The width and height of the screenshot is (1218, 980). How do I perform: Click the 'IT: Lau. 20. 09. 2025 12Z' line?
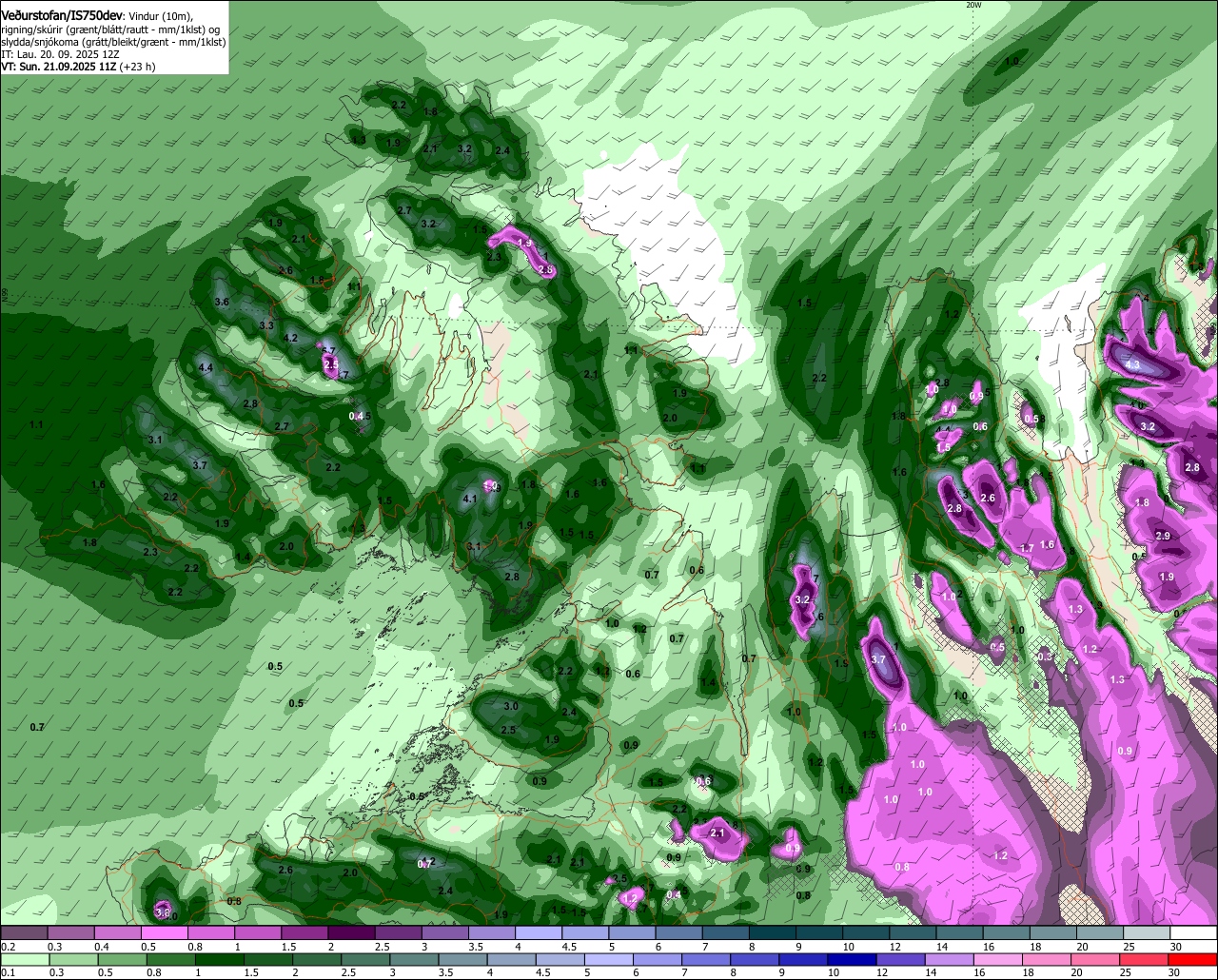coord(60,54)
